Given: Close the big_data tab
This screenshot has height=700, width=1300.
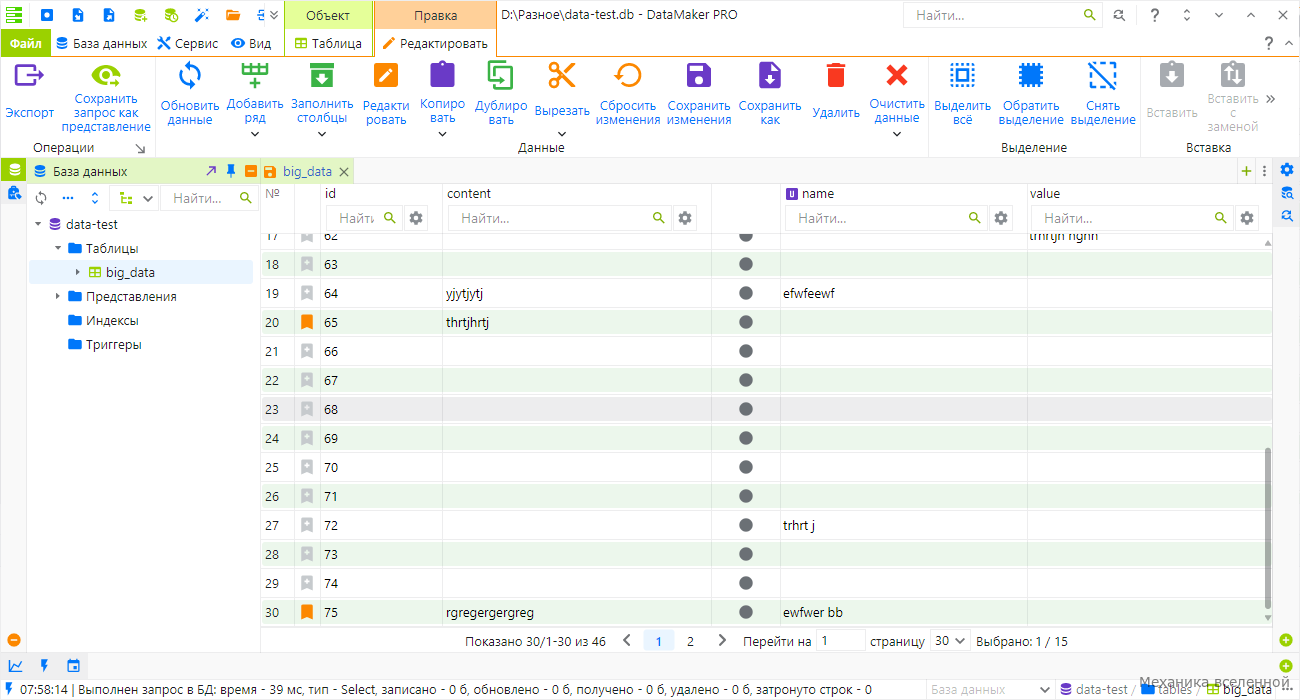Looking at the screenshot, I should pyautogui.click(x=343, y=171).
